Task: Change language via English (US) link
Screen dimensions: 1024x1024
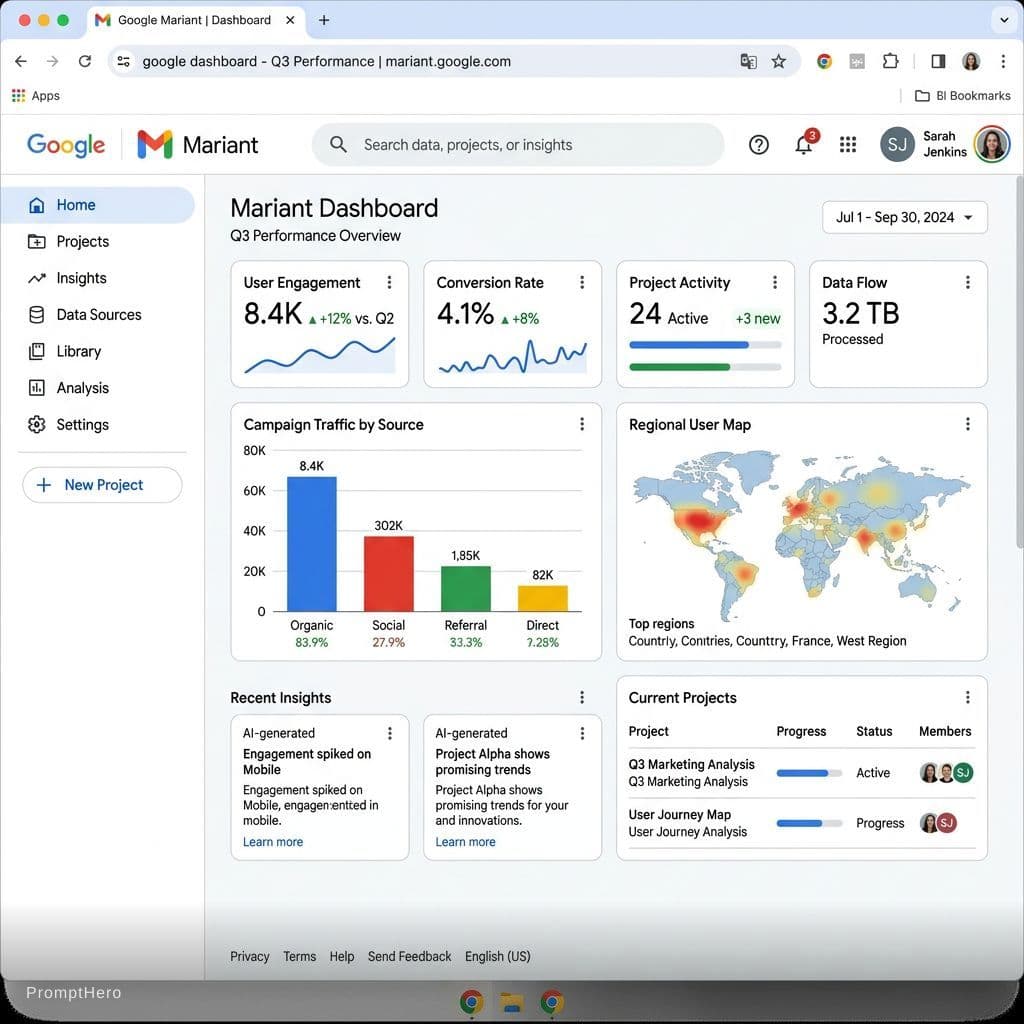Action: 498,957
